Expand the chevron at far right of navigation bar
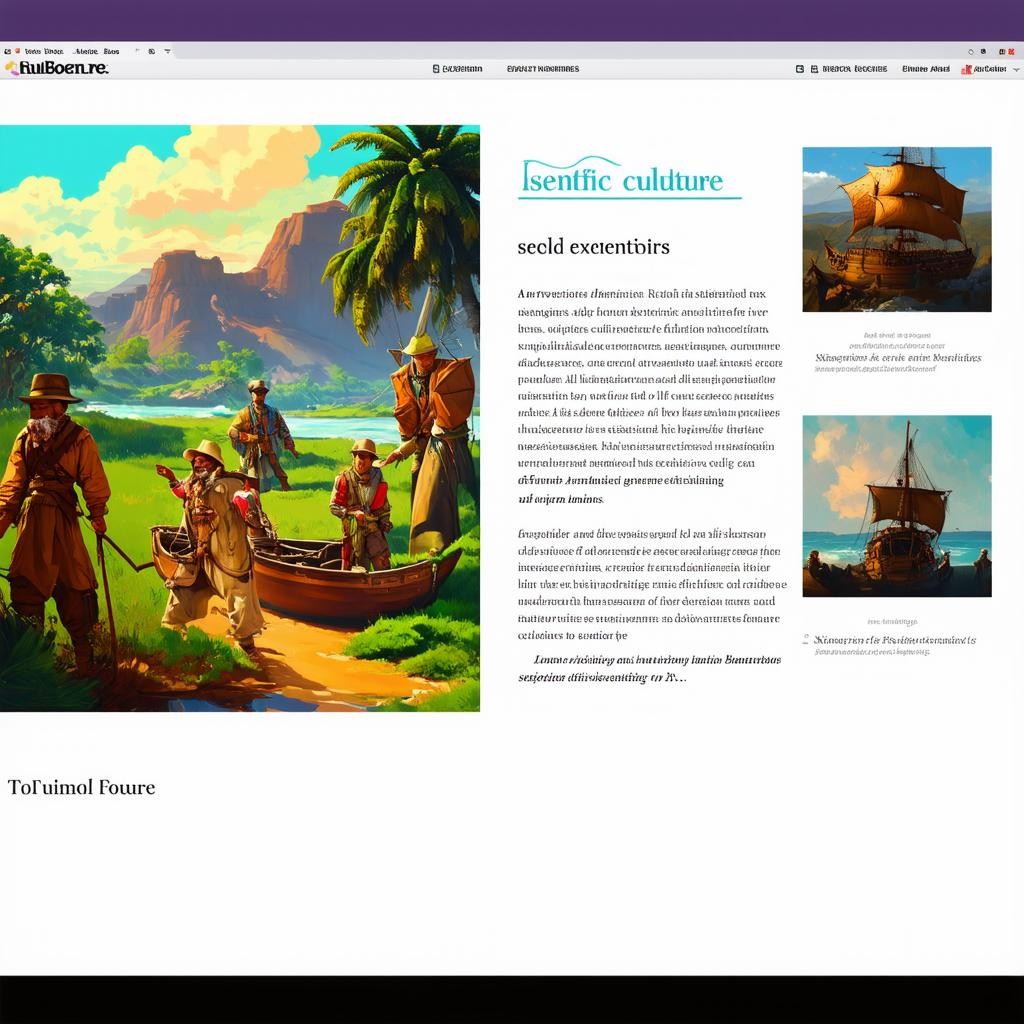Image resolution: width=1024 pixels, height=1024 pixels. (1016, 69)
